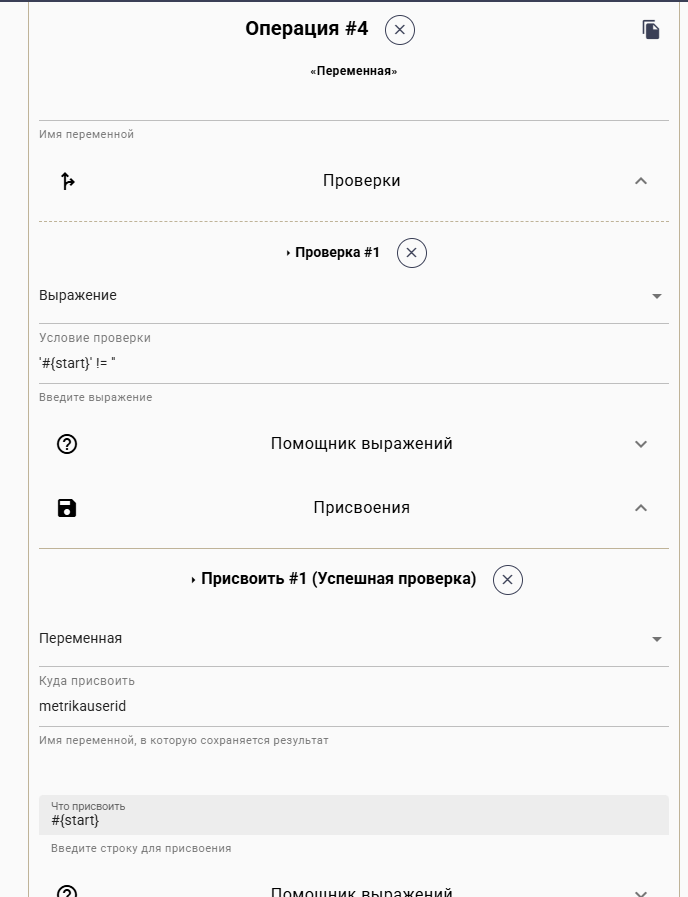The width and height of the screenshot is (688, 897).
Task: Remove Операция #4 with its X button
Action: click(x=399, y=30)
